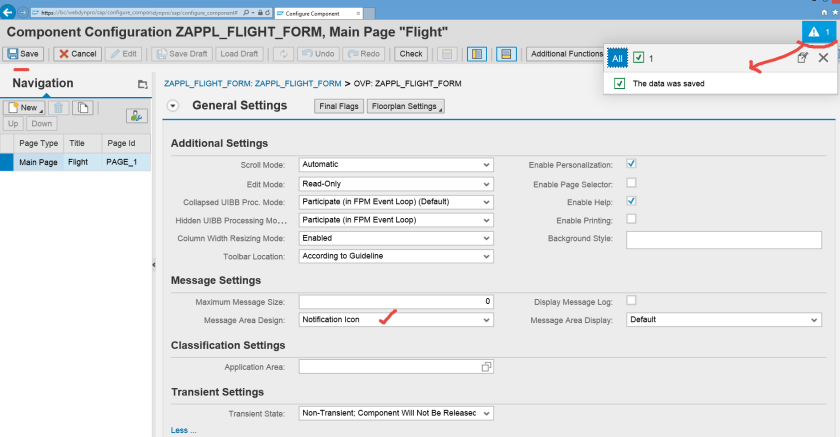
Task: Open the Floorplan Settings menu
Action: click(x=405, y=106)
